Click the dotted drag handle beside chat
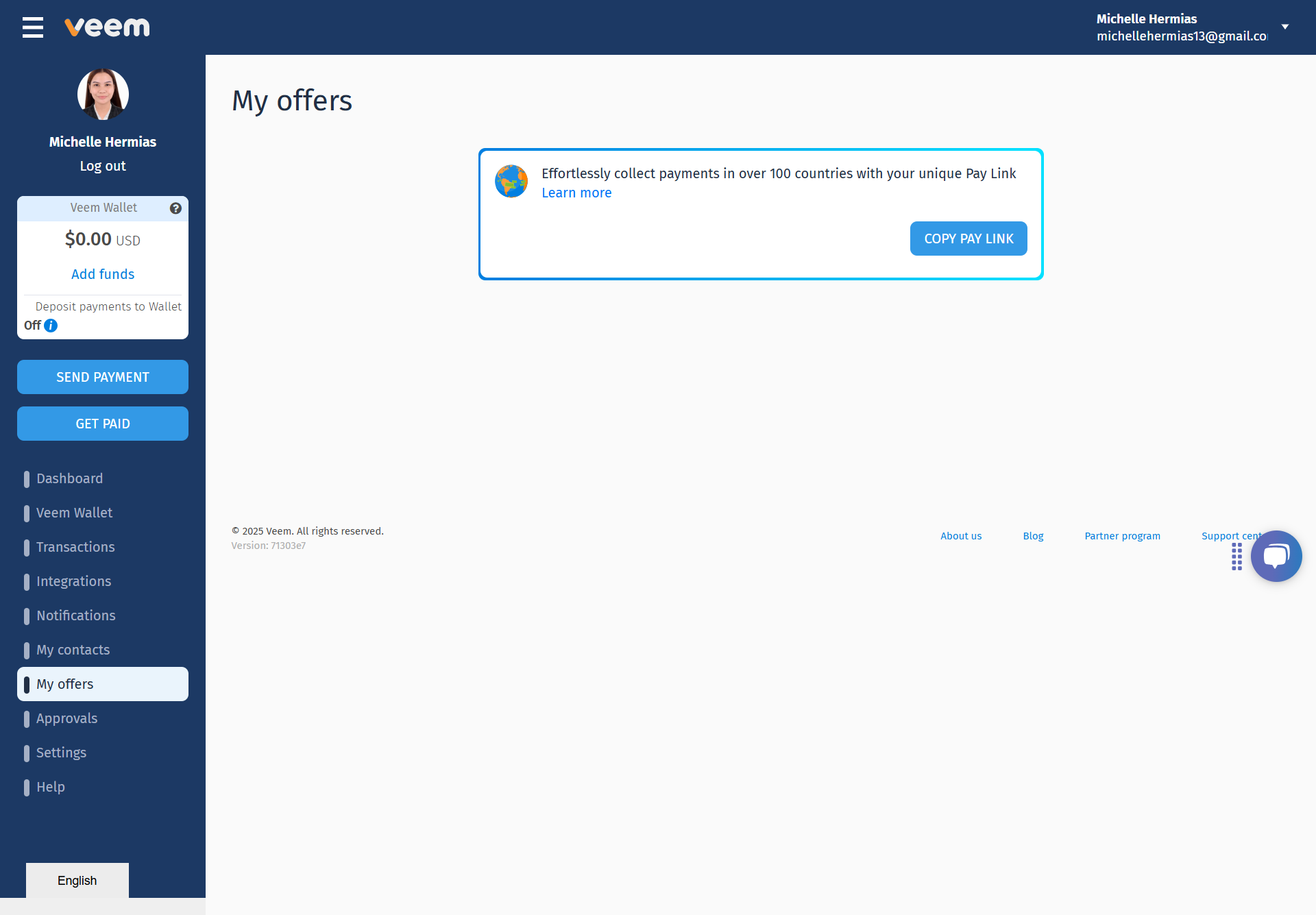1316x915 pixels. (1236, 557)
